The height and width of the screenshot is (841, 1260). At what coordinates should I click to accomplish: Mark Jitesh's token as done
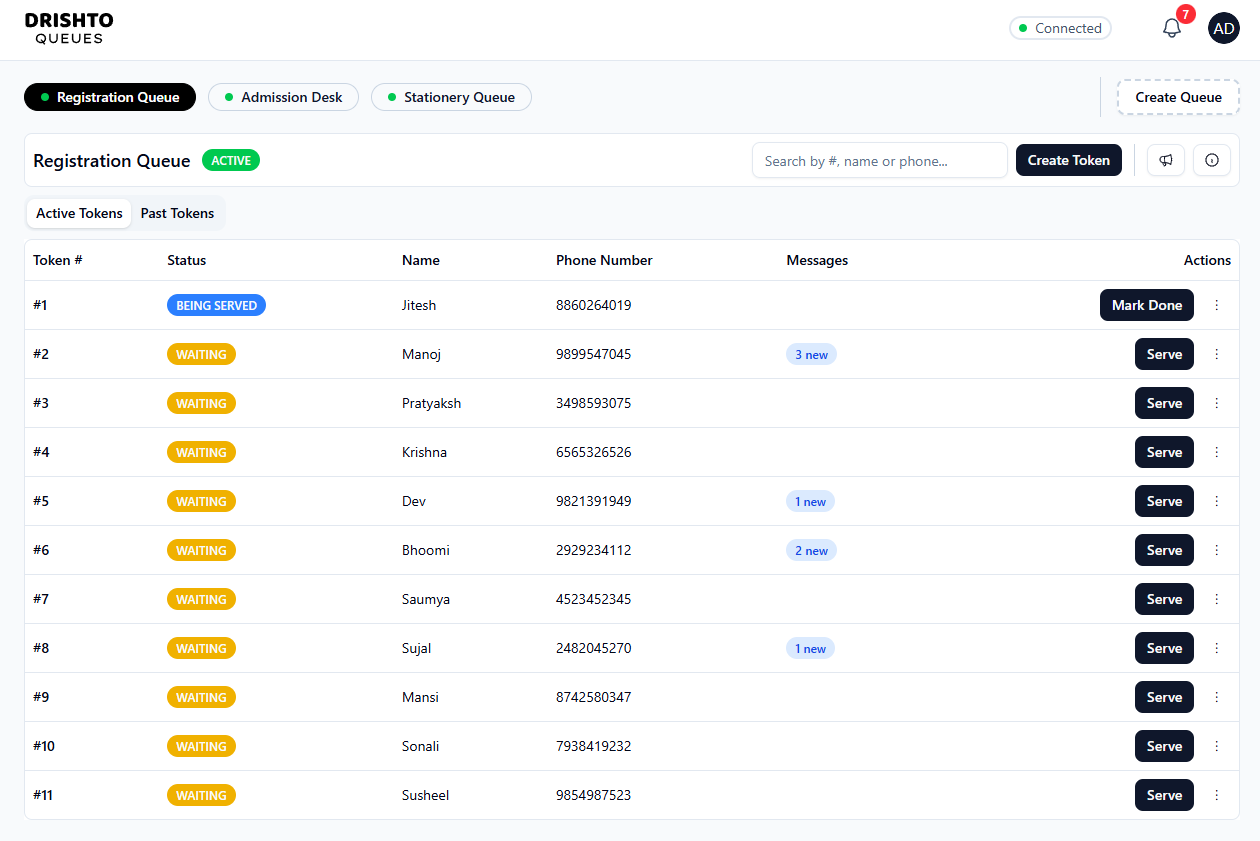pos(1146,305)
